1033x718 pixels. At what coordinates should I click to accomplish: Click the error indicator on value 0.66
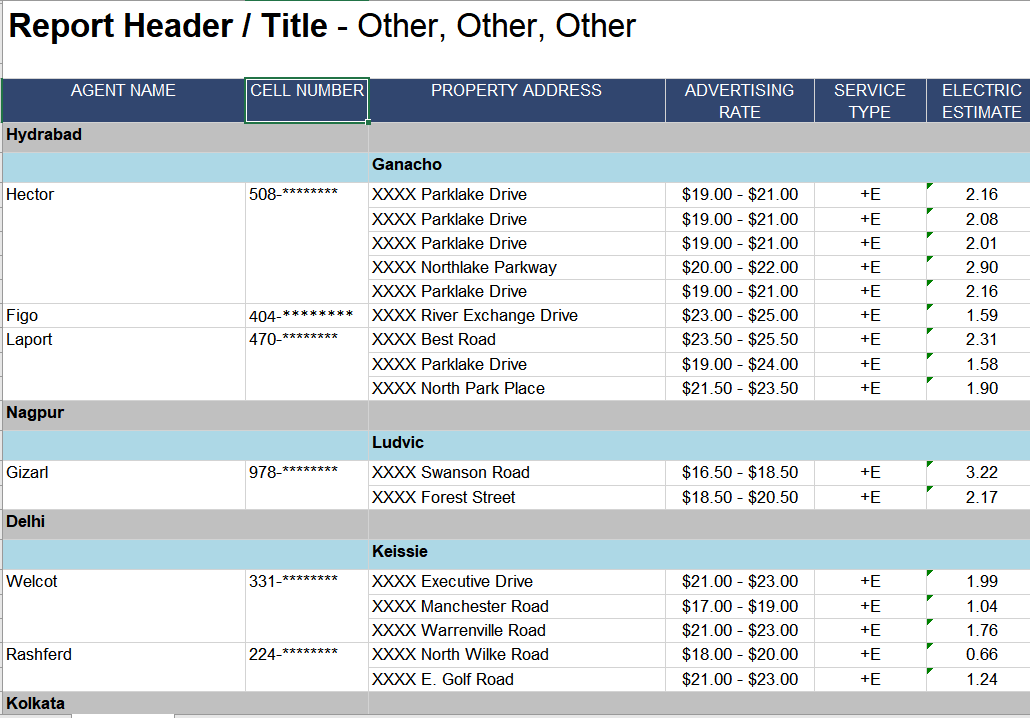click(x=931, y=648)
